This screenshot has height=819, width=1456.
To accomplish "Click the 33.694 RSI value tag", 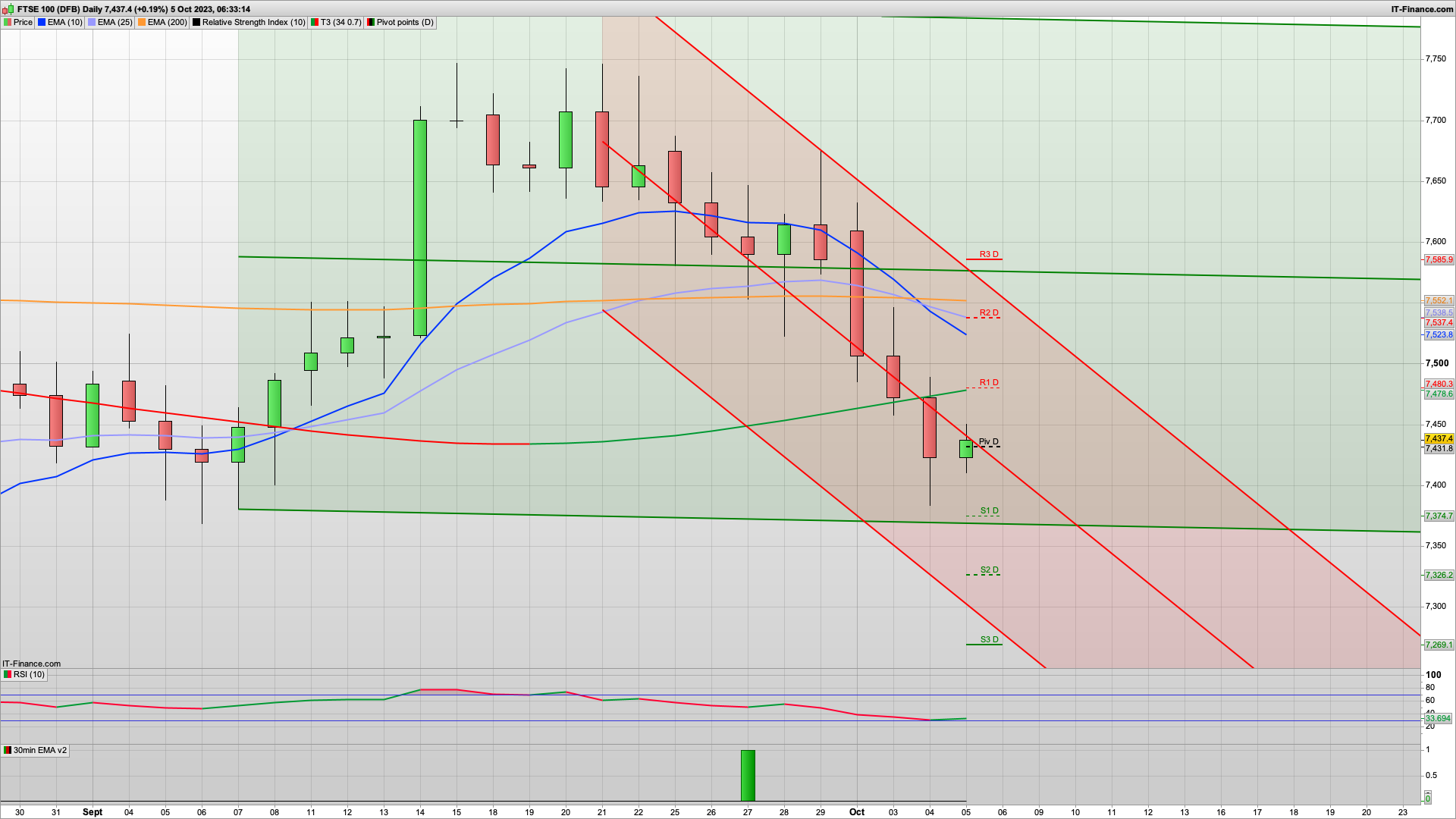I will (1438, 718).
